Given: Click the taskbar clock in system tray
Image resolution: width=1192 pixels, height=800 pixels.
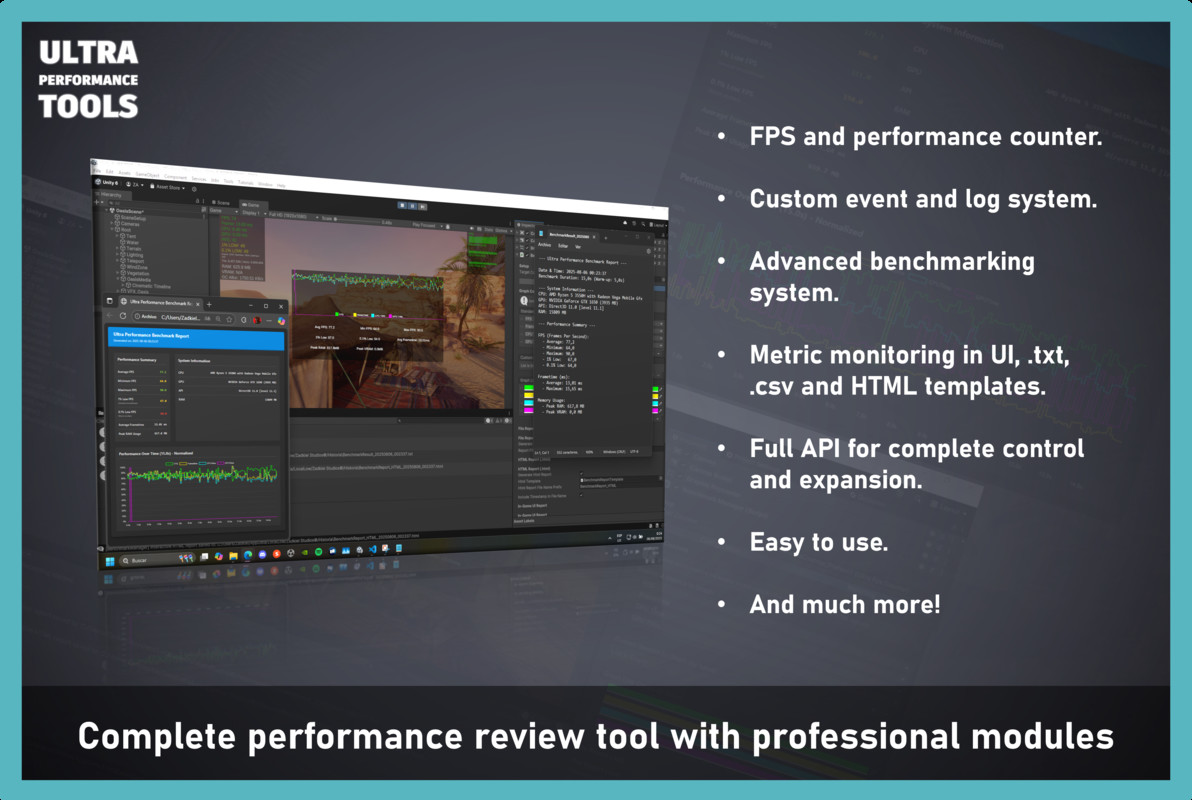Looking at the screenshot, I should tap(655, 536).
